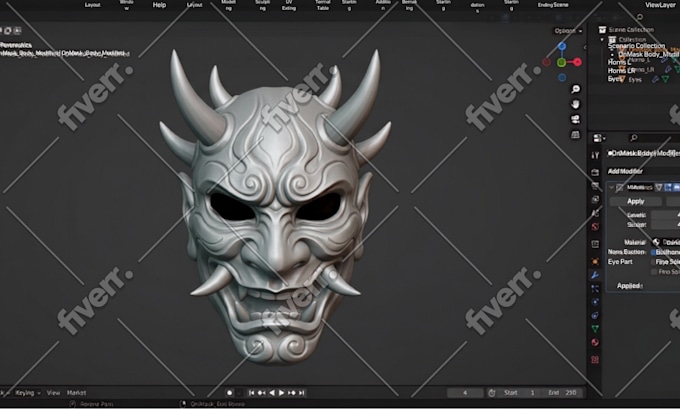The image size is (680, 409).
Task: Open the Properties editor type dropdown
Action: (x=599, y=138)
